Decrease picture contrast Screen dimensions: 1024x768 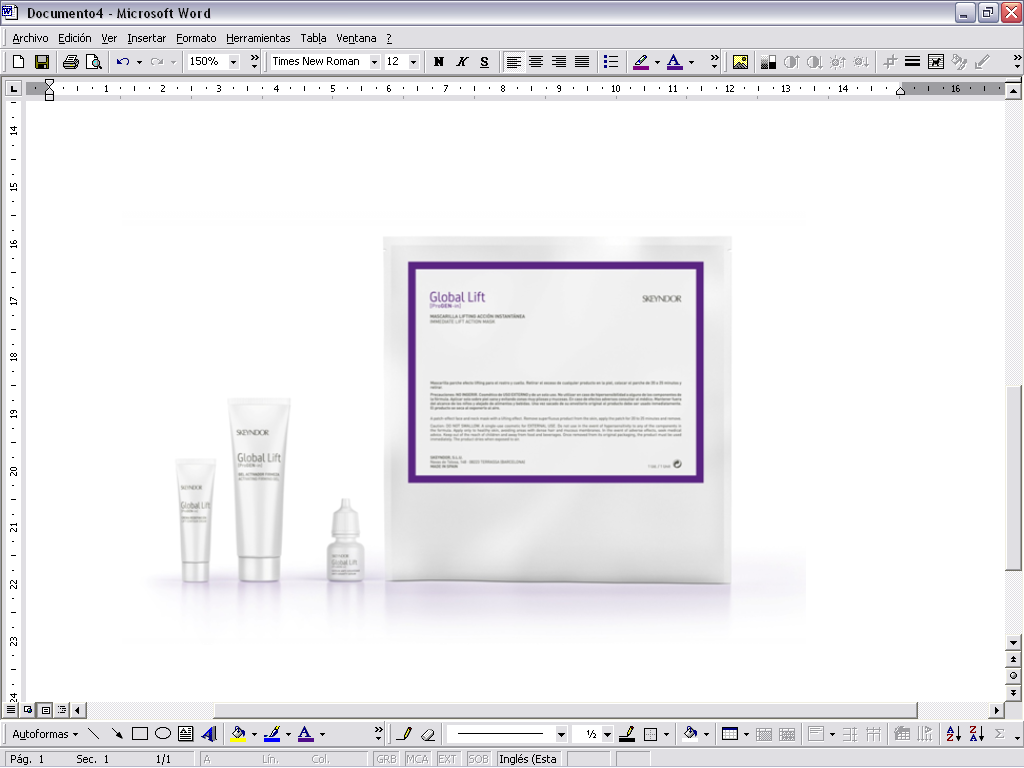814,62
